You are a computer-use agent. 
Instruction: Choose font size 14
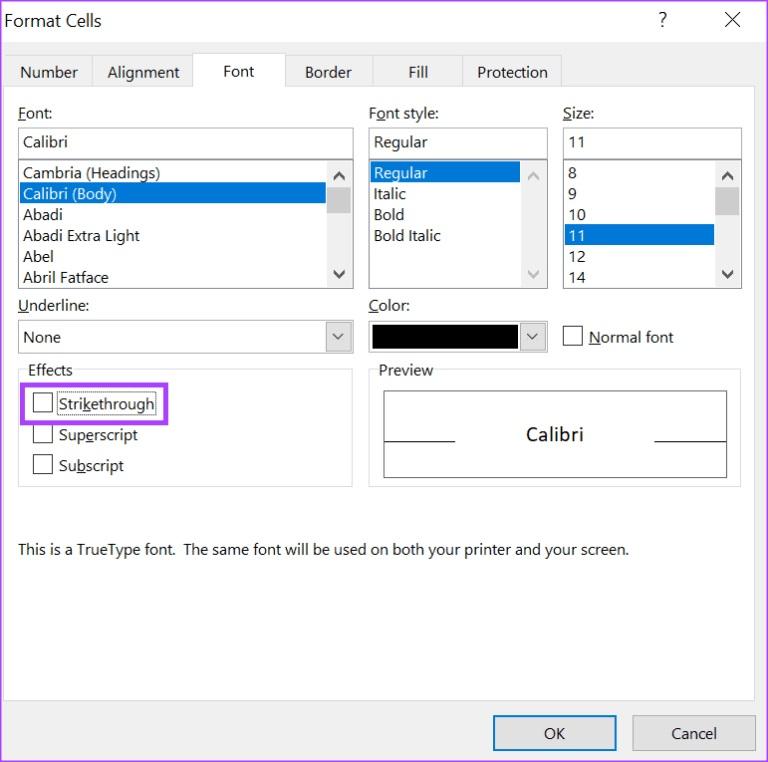pos(639,277)
